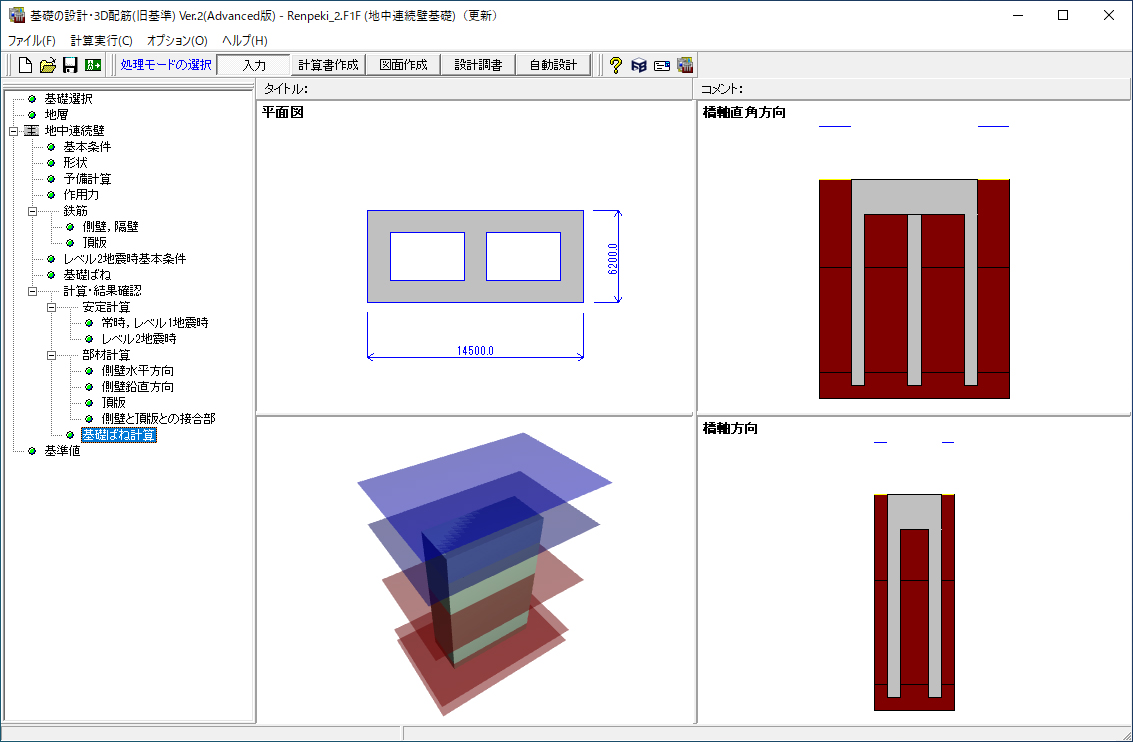1133x742 pixels.
Task: Switch to 図面作成 mode
Action: click(403, 65)
